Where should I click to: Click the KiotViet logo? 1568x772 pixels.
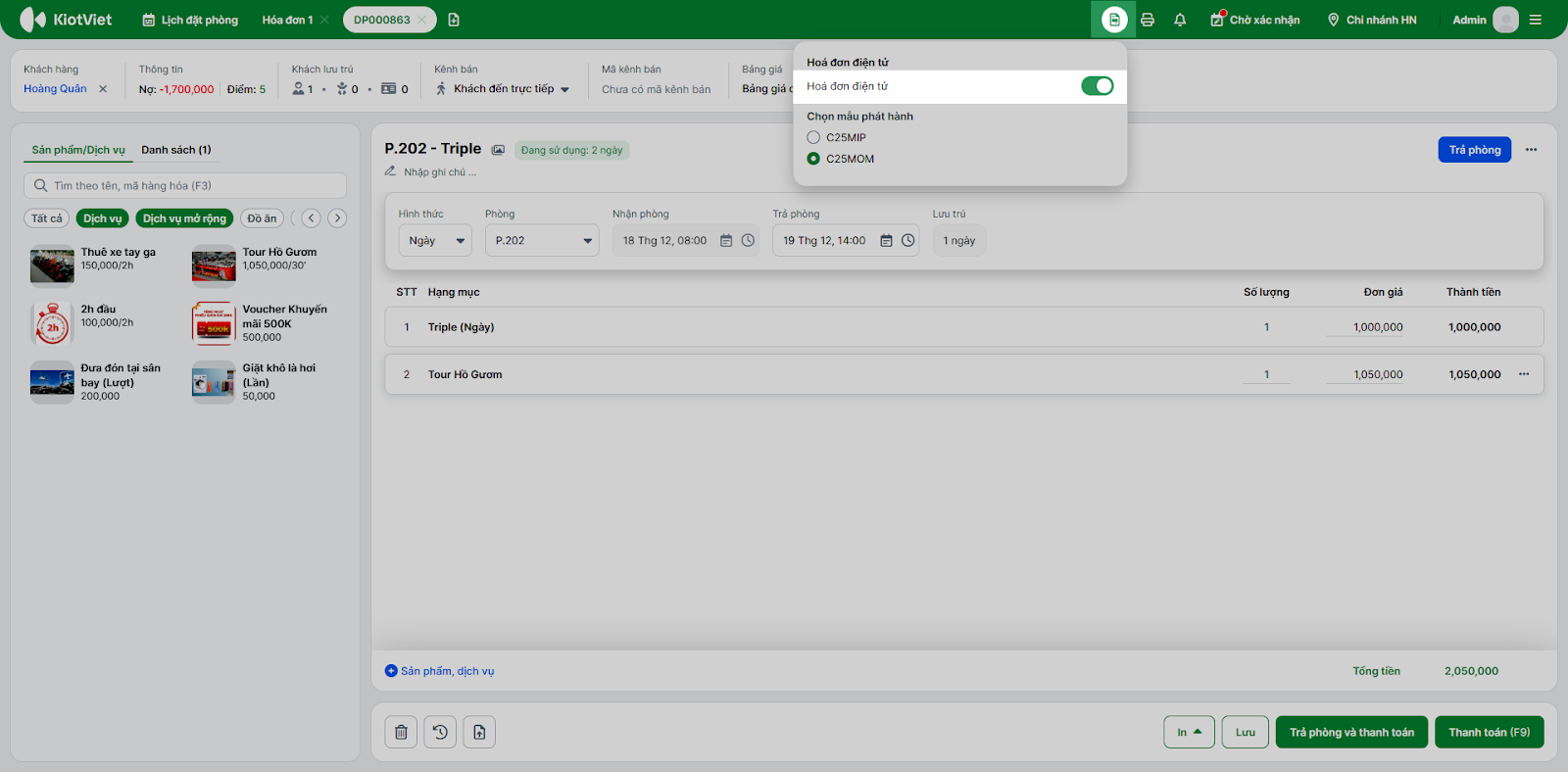point(66,20)
